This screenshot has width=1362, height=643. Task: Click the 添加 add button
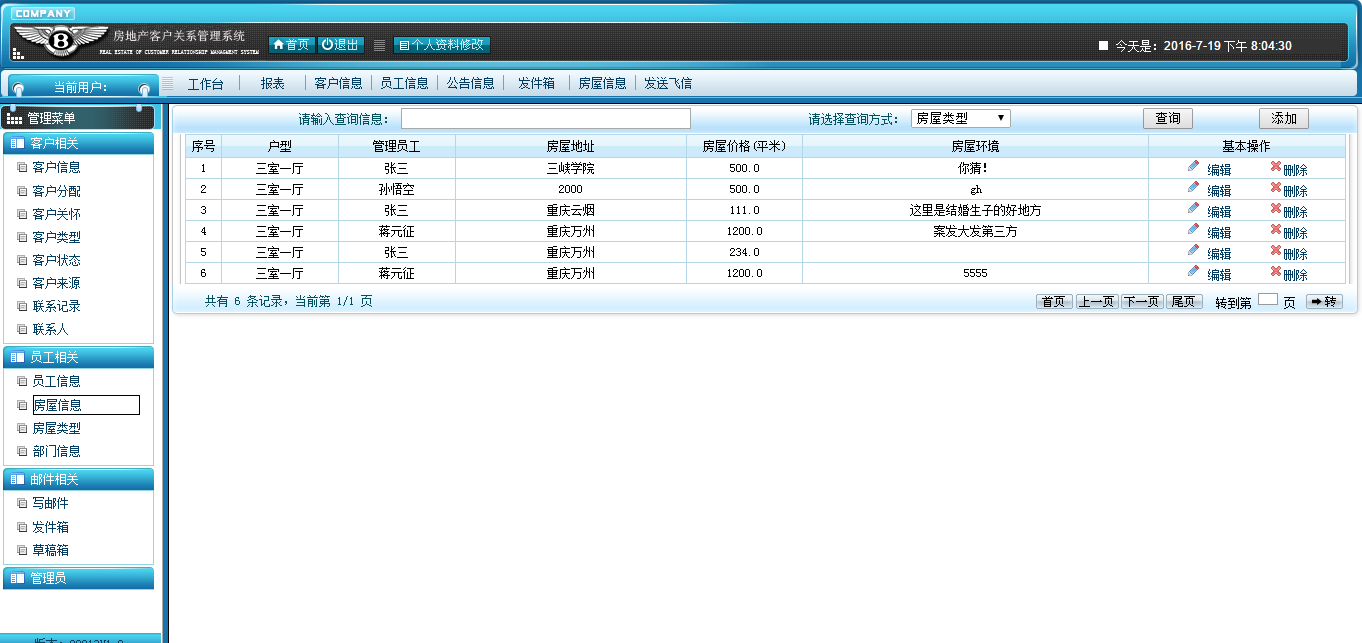1284,118
